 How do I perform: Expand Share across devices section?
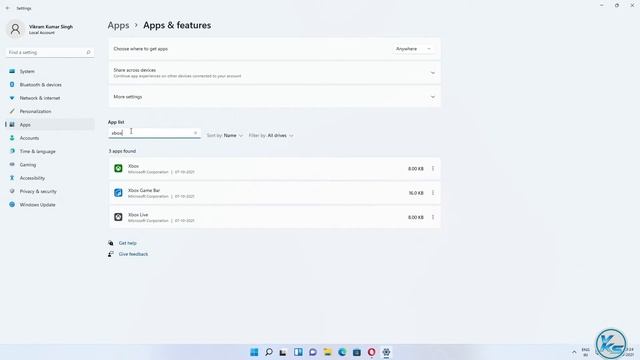[274, 73]
